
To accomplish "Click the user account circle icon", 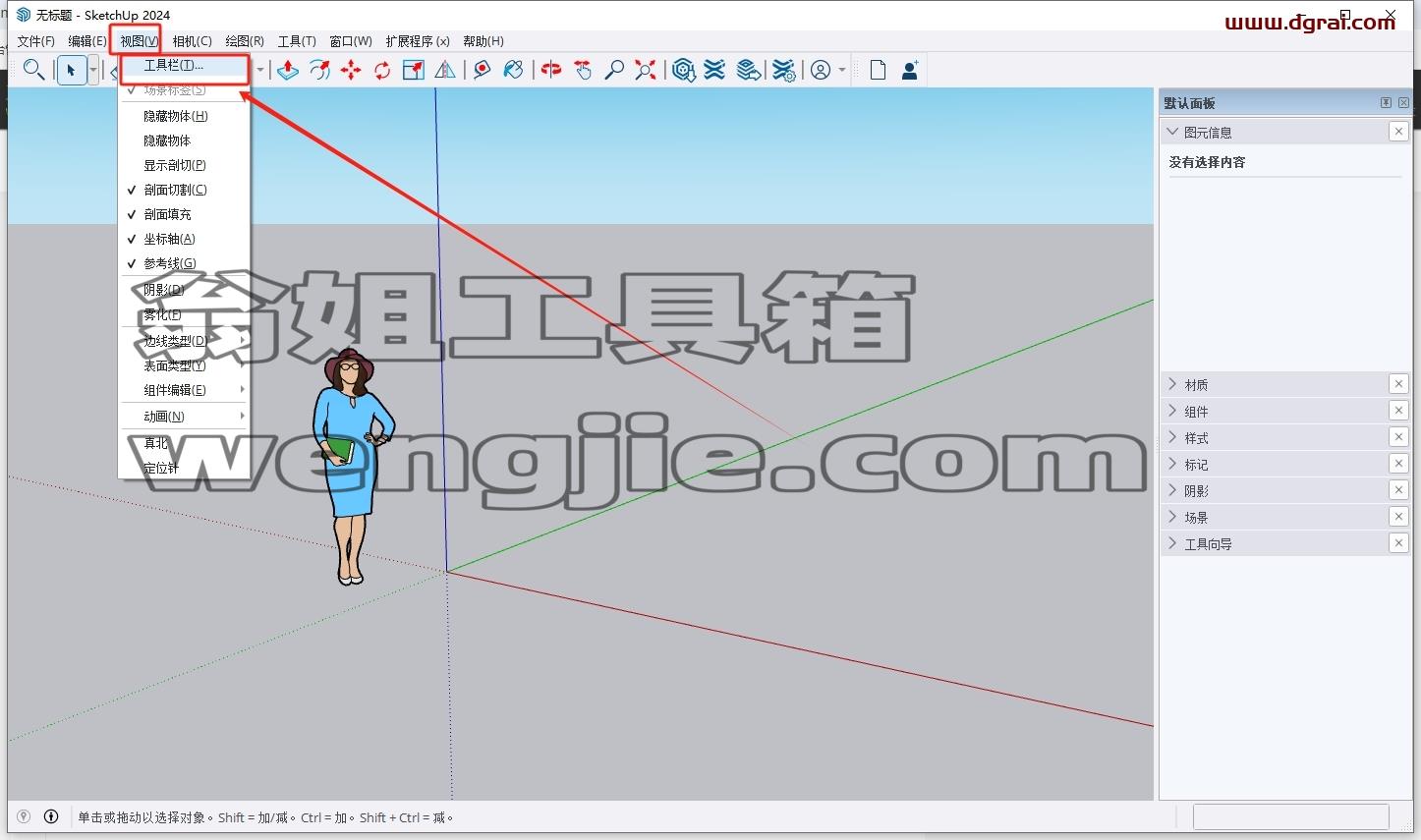I will [x=821, y=70].
